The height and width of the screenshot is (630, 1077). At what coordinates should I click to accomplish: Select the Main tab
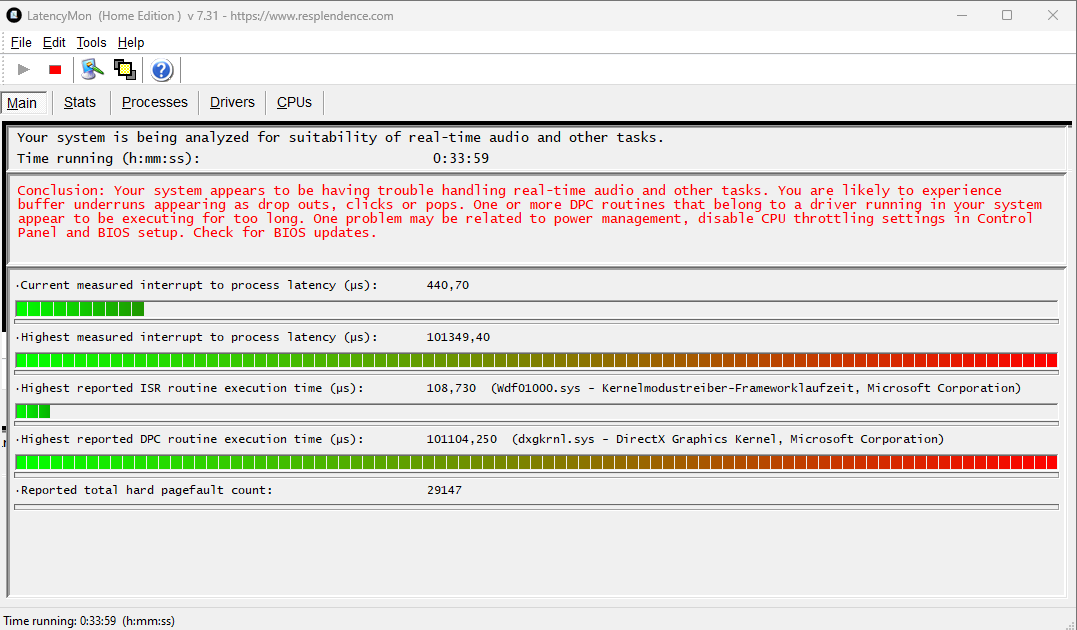click(x=22, y=103)
